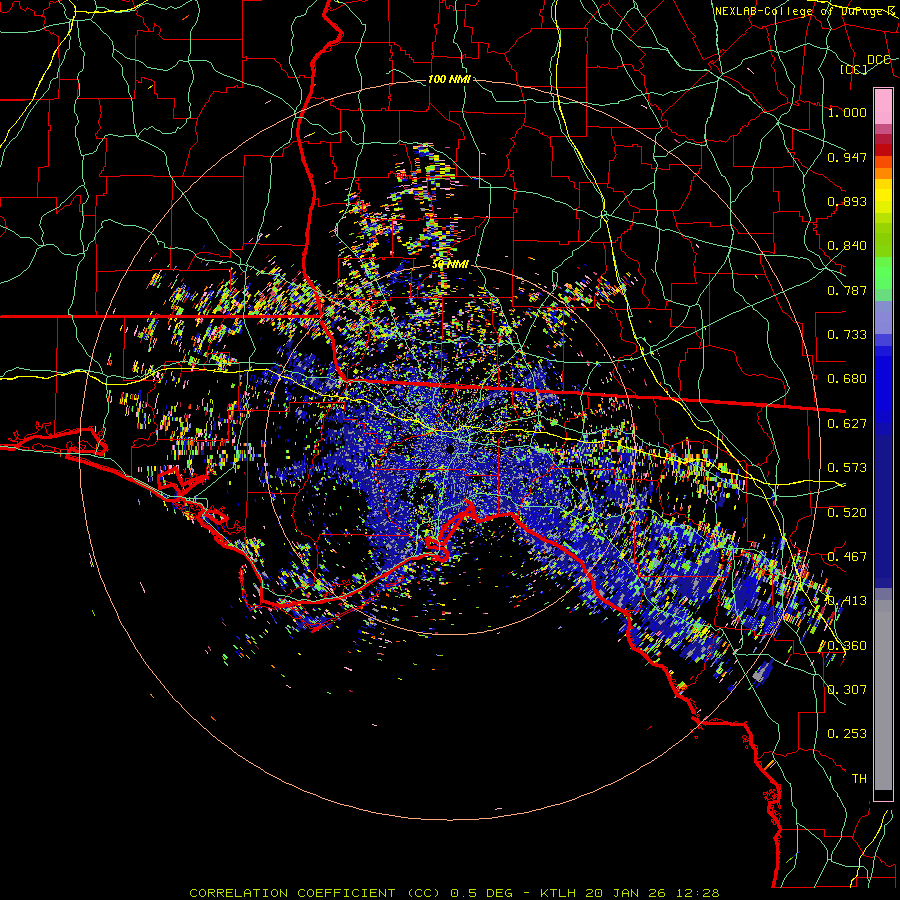Click the 0.307 colorbar value

tap(847, 690)
